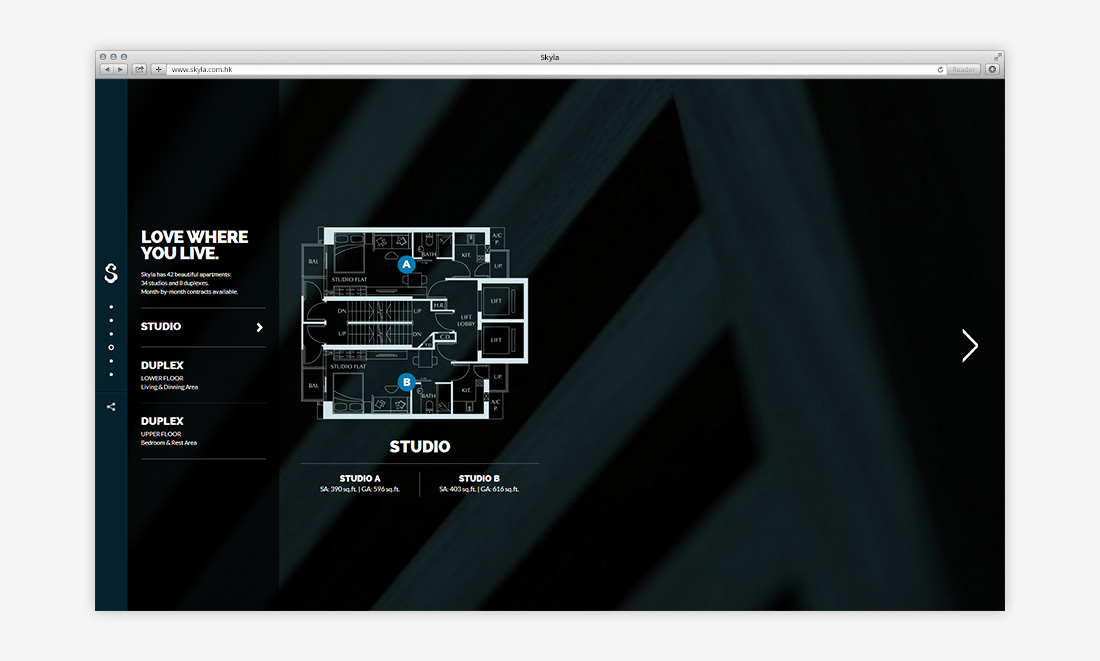The width and height of the screenshot is (1100, 661).
Task: Click the Reader button in the address bar
Action: click(x=962, y=69)
